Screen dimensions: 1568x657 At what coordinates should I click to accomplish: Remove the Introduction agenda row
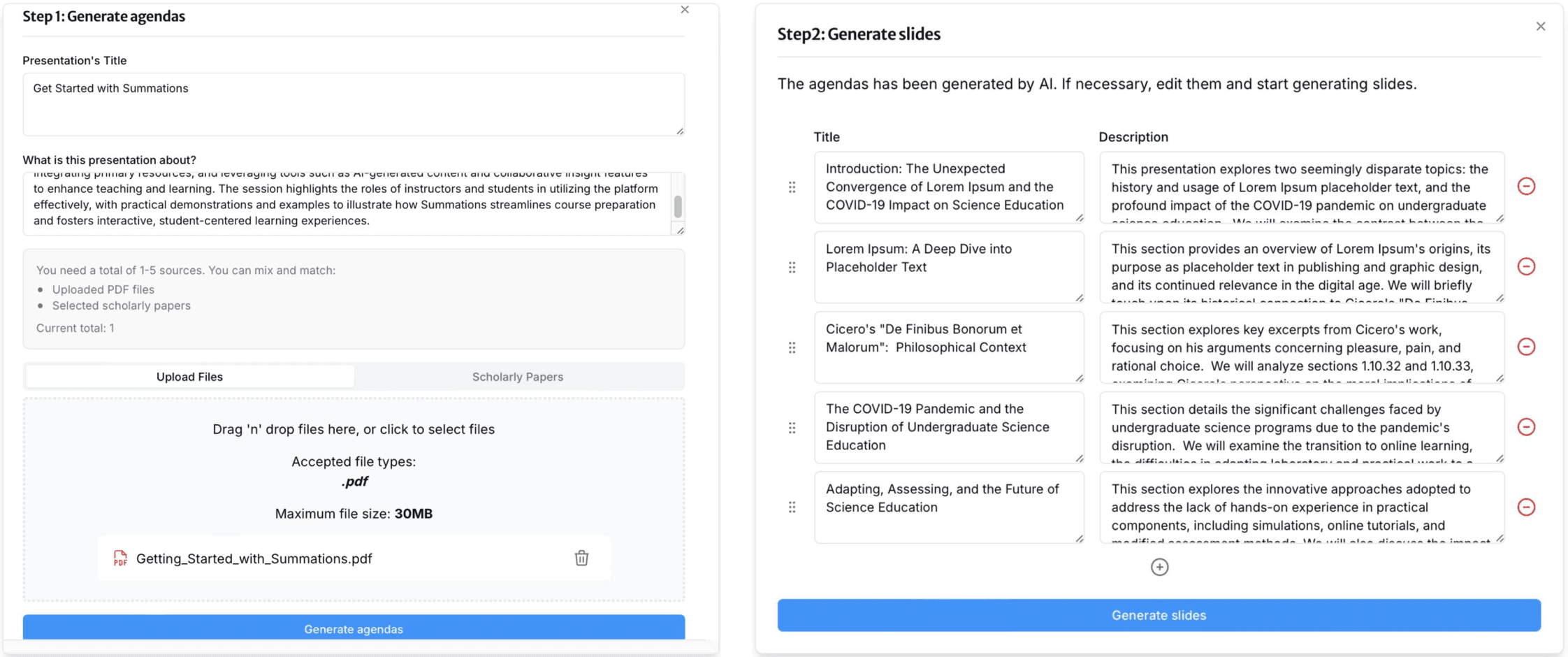click(1526, 186)
